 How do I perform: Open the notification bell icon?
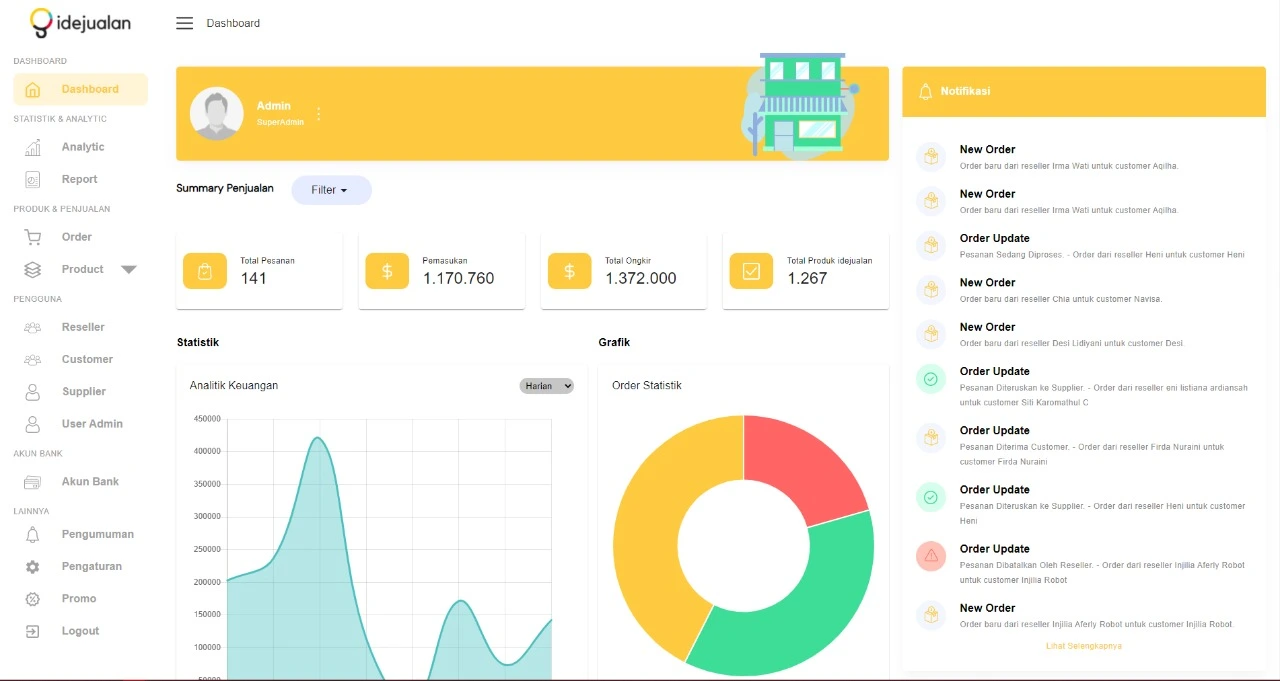pos(924,91)
